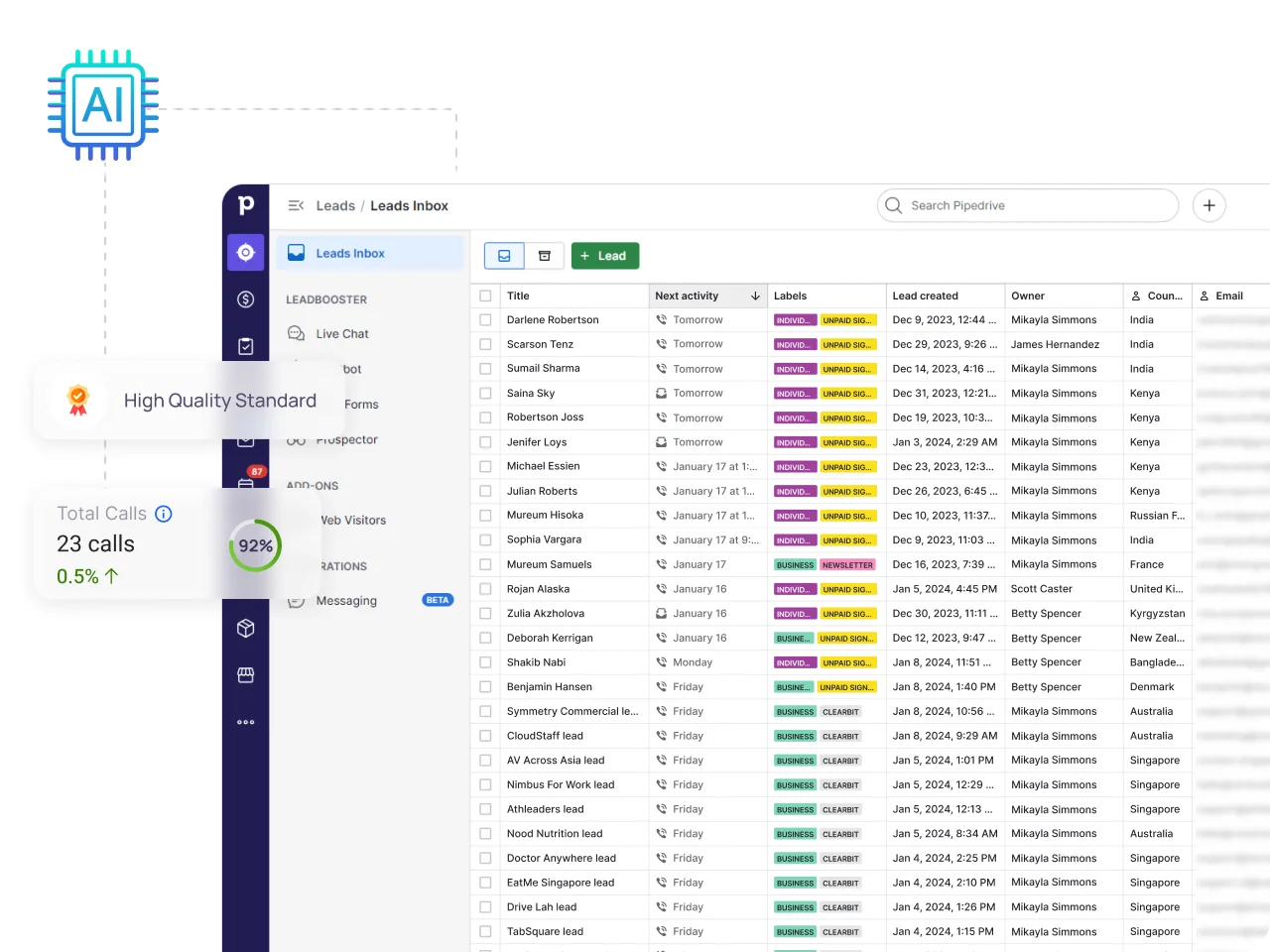Sort by the Title column header
This screenshot has height=952, width=1270.
coord(518,296)
